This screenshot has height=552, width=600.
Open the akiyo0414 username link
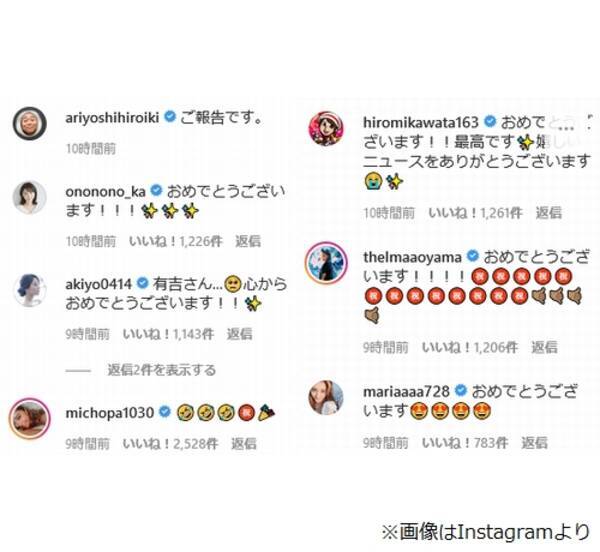(x=99, y=284)
